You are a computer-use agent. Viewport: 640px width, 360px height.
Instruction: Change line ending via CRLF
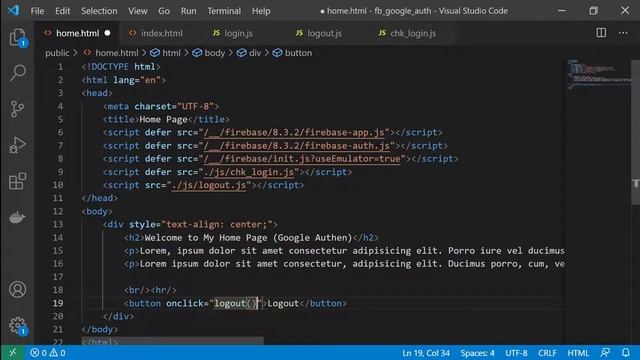[x=547, y=353]
